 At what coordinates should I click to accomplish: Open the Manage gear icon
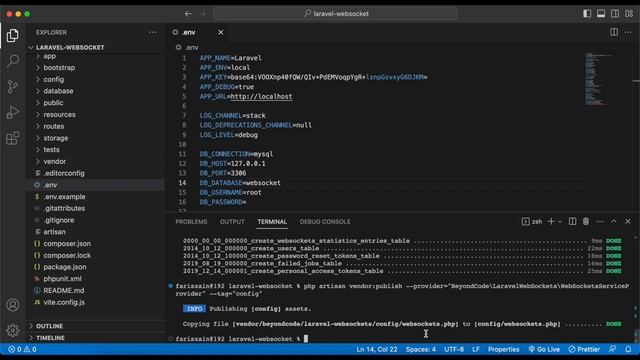click(x=13, y=330)
